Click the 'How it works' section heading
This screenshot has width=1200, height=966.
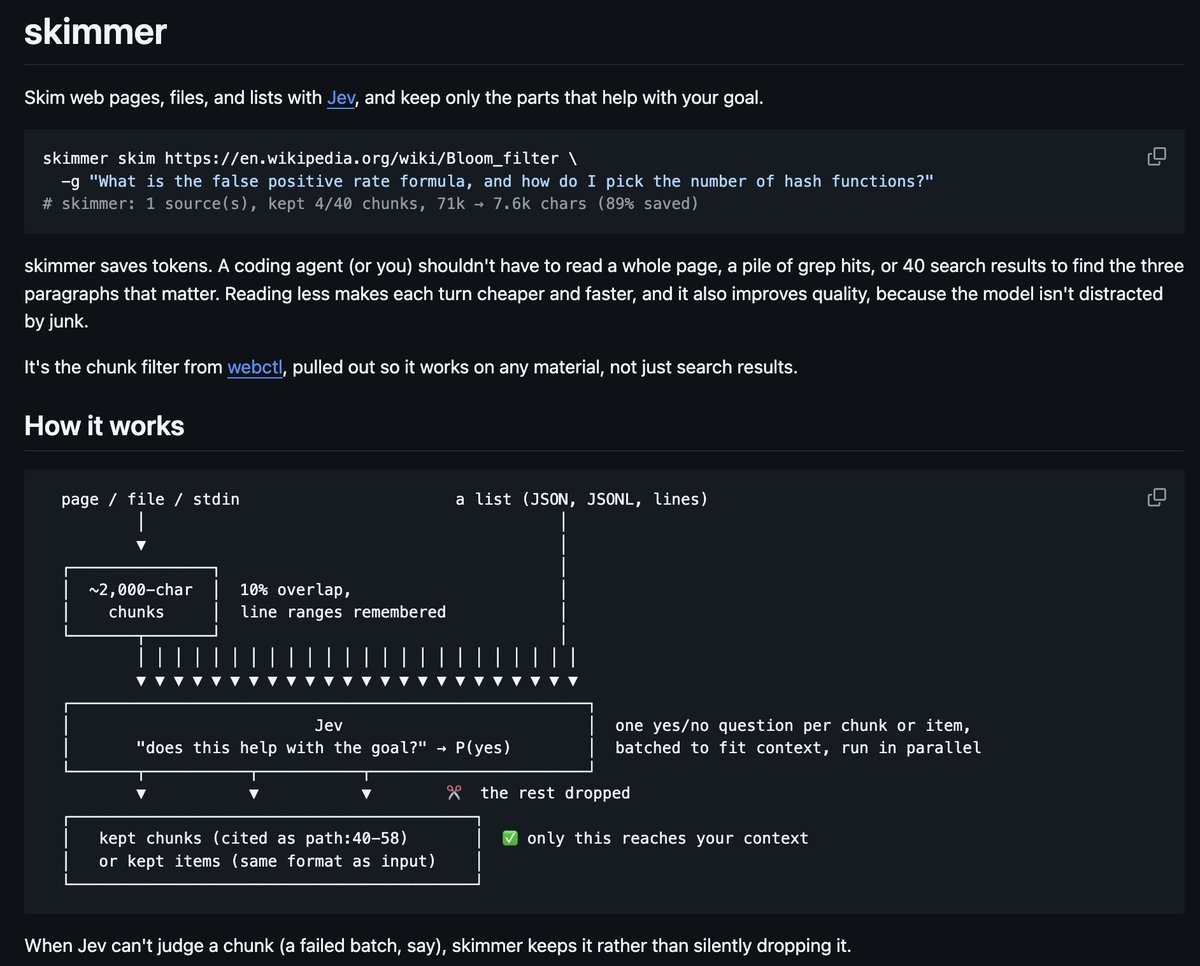pyautogui.click(x=104, y=426)
